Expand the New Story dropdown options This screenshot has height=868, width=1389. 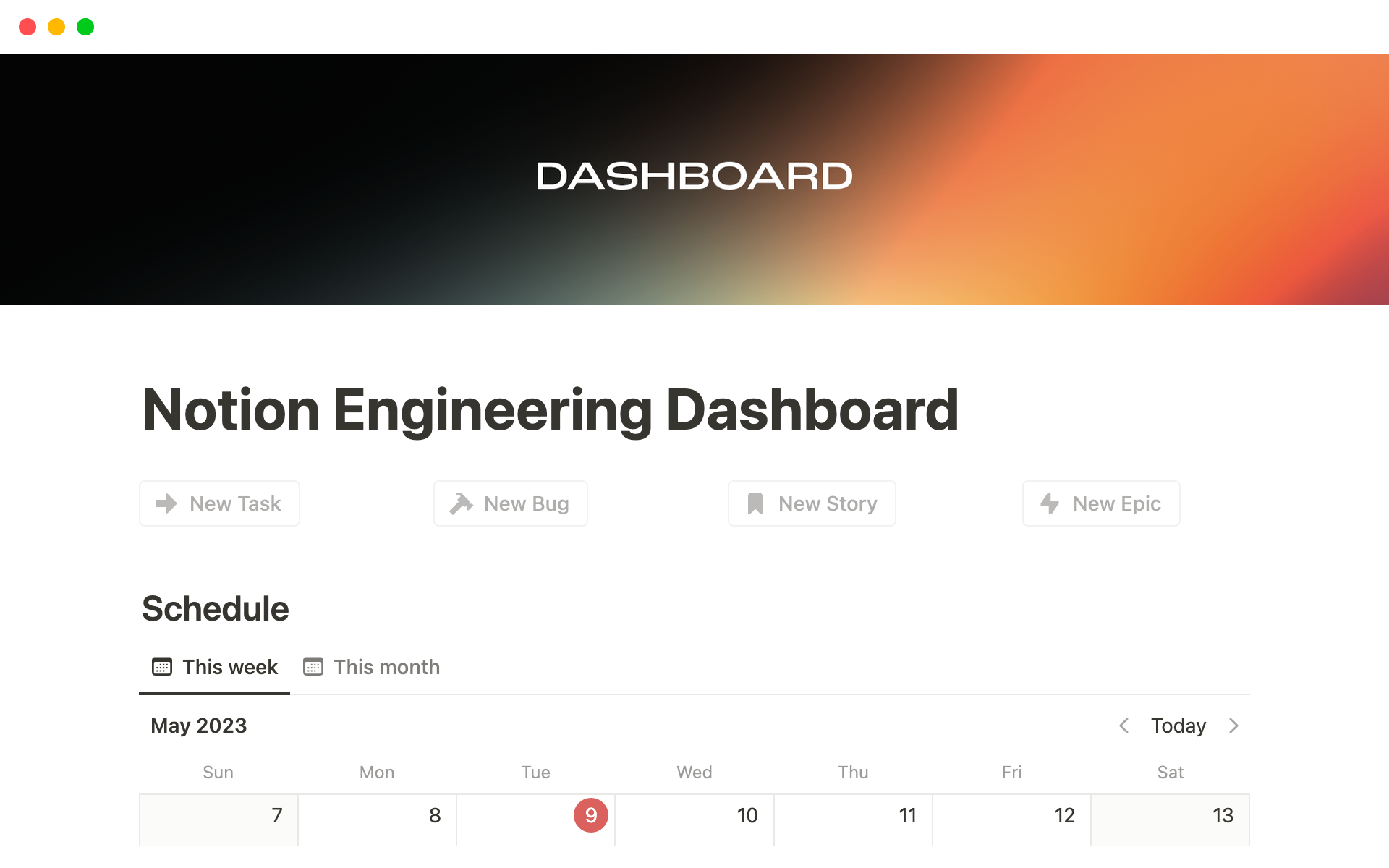click(x=811, y=503)
